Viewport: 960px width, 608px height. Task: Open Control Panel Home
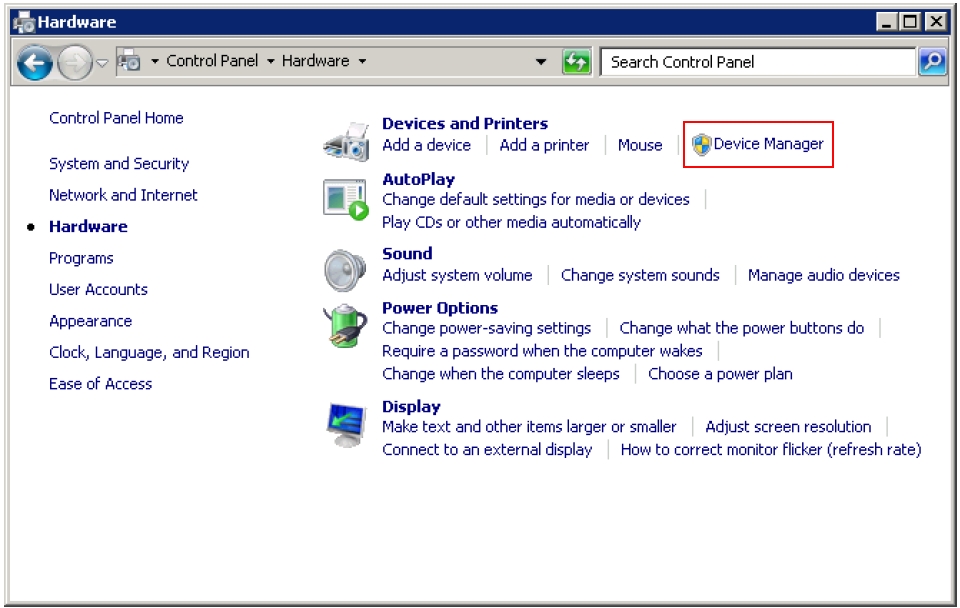tap(115, 117)
